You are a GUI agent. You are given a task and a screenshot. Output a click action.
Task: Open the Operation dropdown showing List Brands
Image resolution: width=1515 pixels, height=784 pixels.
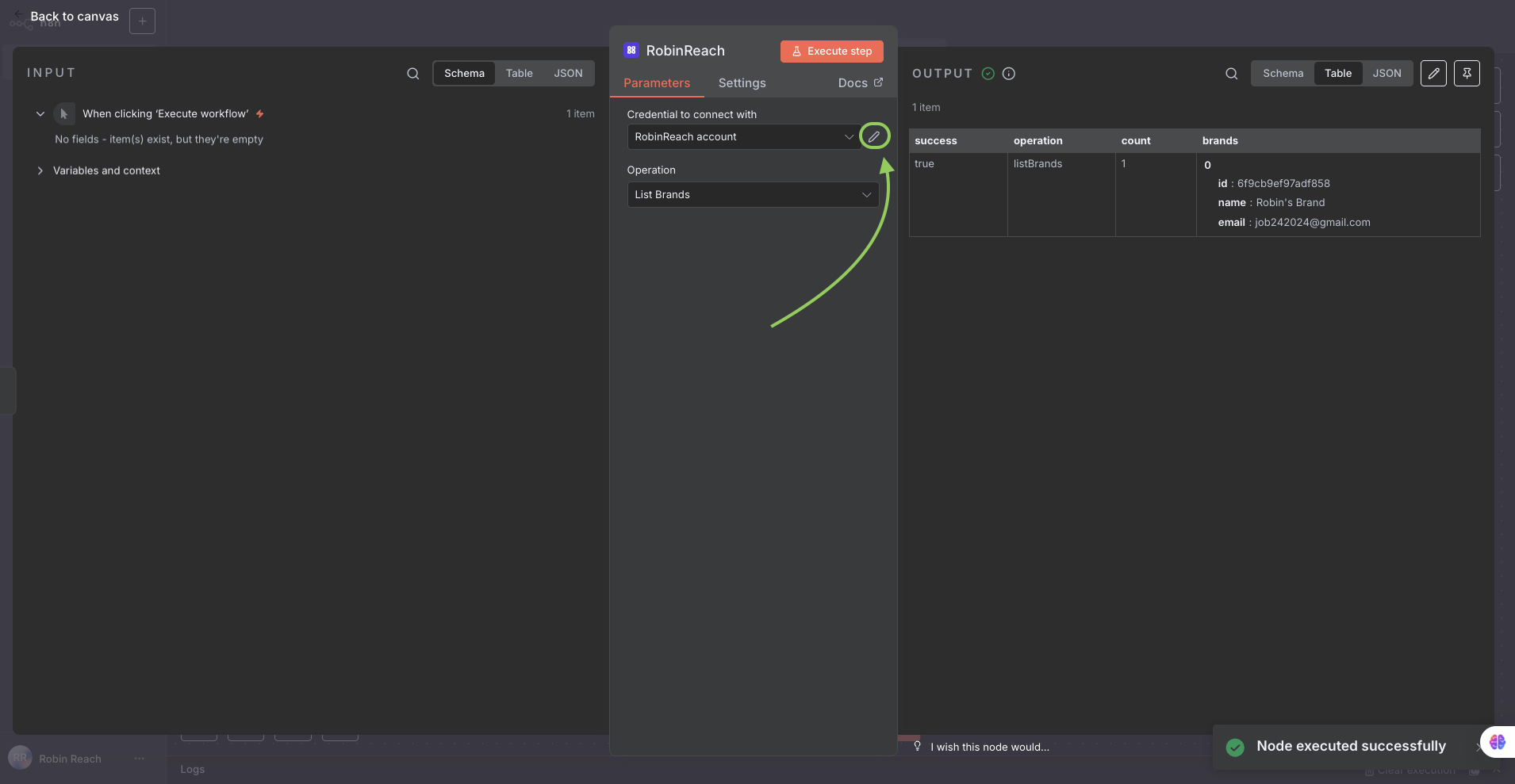click(753, 195)
